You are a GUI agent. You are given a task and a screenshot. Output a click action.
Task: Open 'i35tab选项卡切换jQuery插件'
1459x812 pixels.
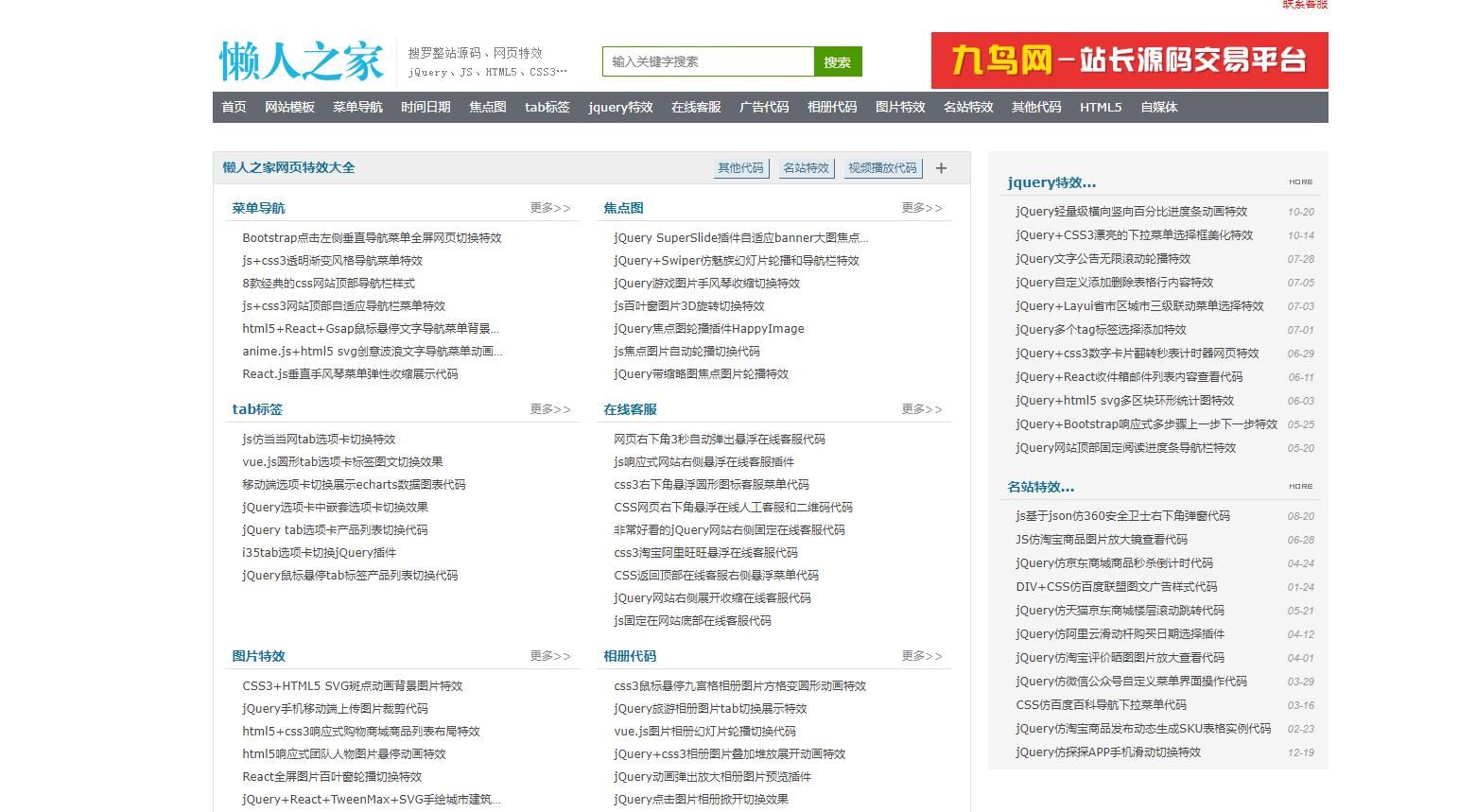319,553
